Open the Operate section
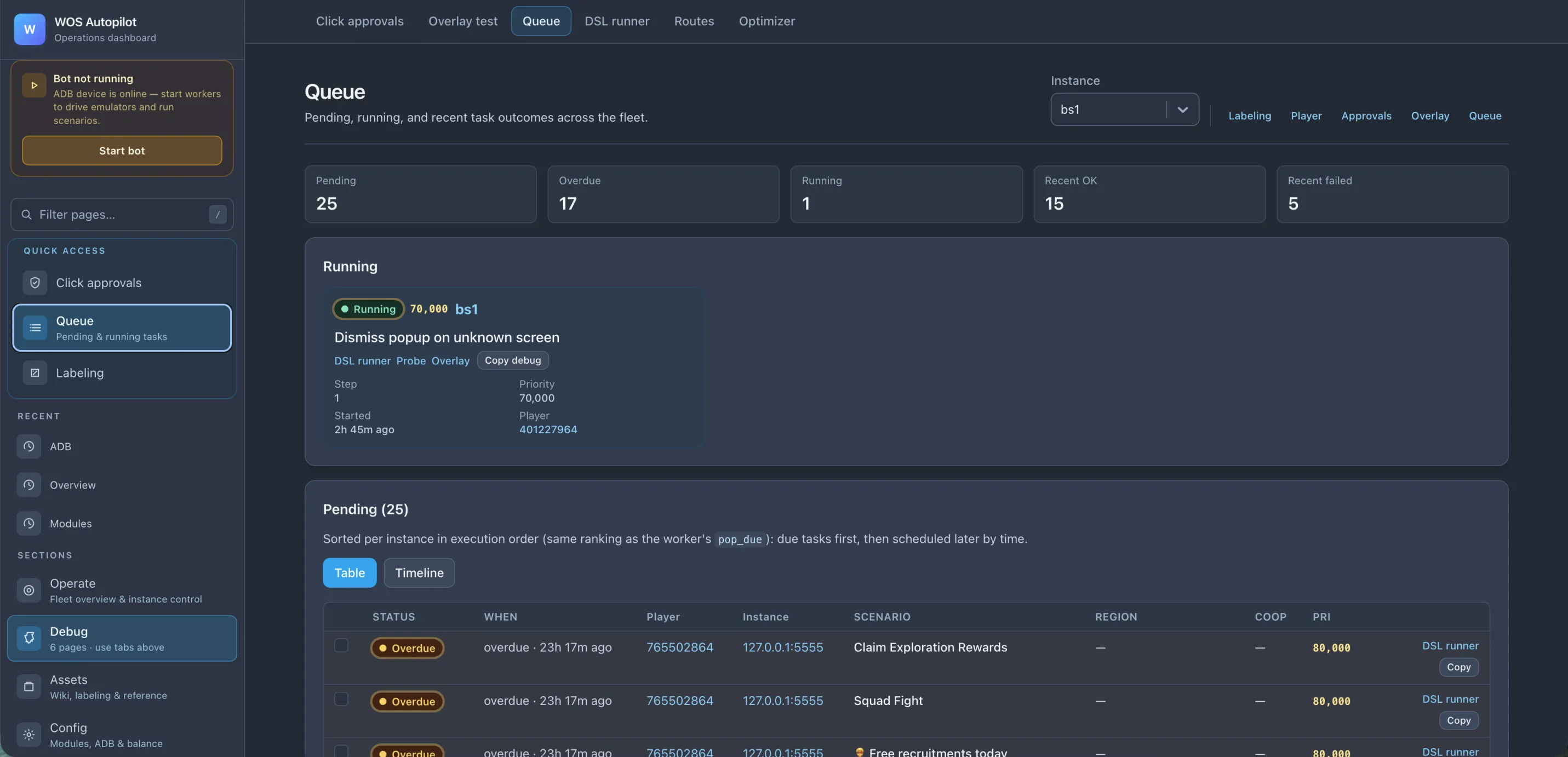This screenshot has height=757, width=1568. tap(122, 590)
